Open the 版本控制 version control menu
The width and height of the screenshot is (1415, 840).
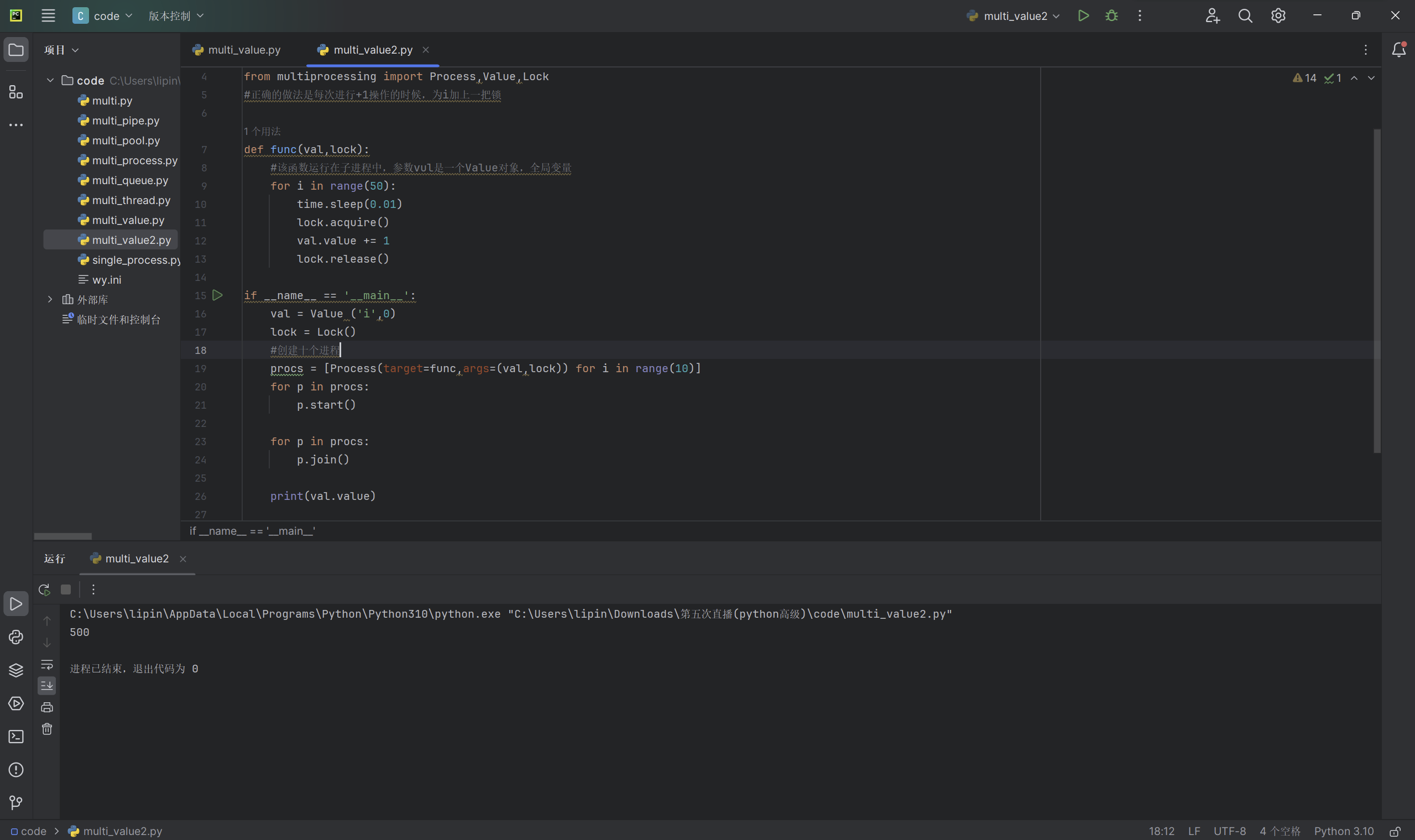[x=175, y=16]
